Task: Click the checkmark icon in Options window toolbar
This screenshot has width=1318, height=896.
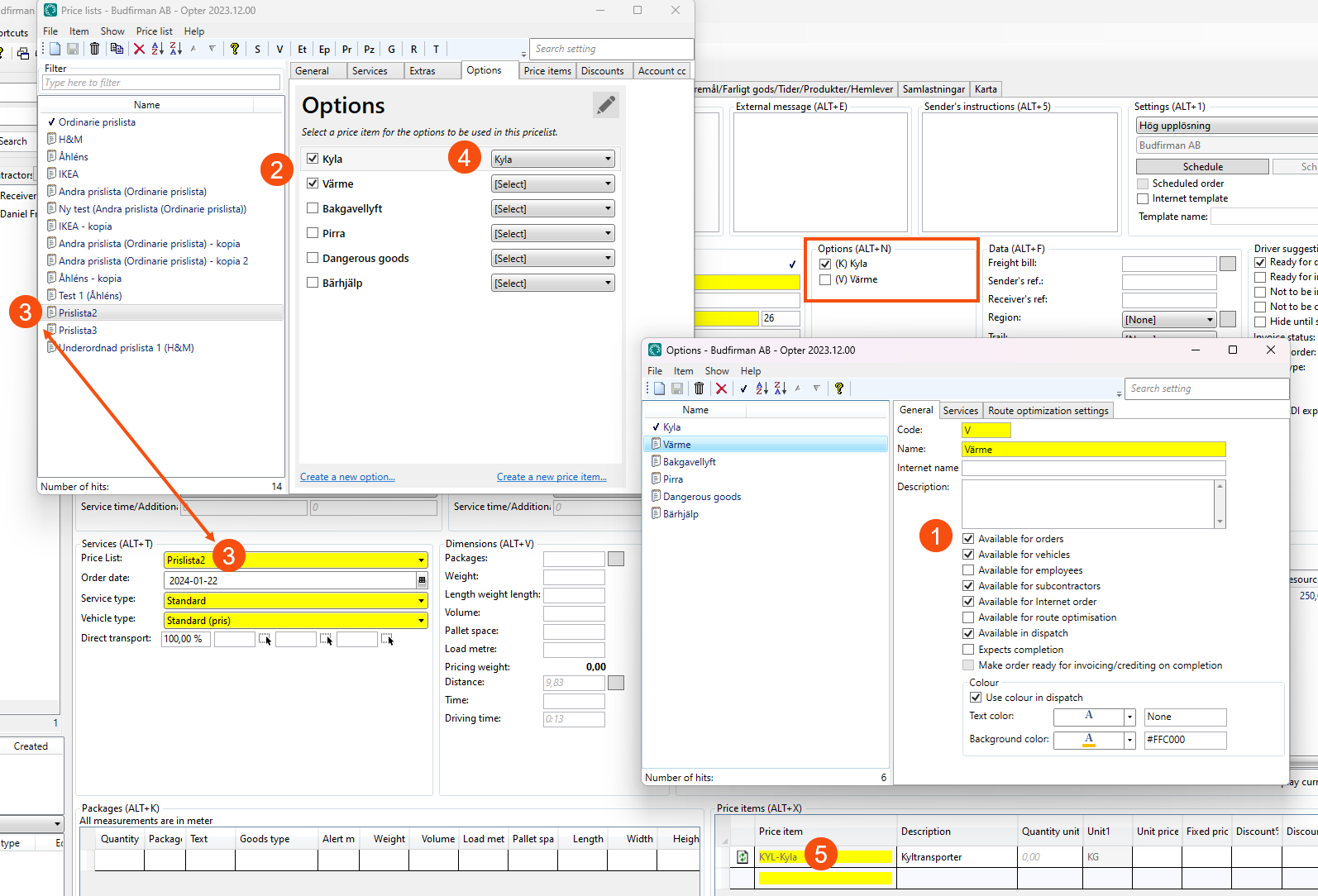Action: [743, 388]
